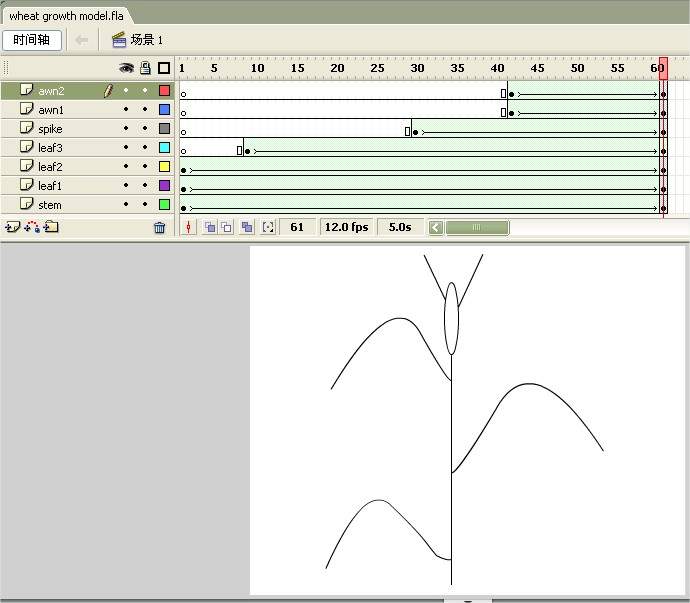Click red outline swatch of awn2
690x603 pixels.
(x=164, y=90)
